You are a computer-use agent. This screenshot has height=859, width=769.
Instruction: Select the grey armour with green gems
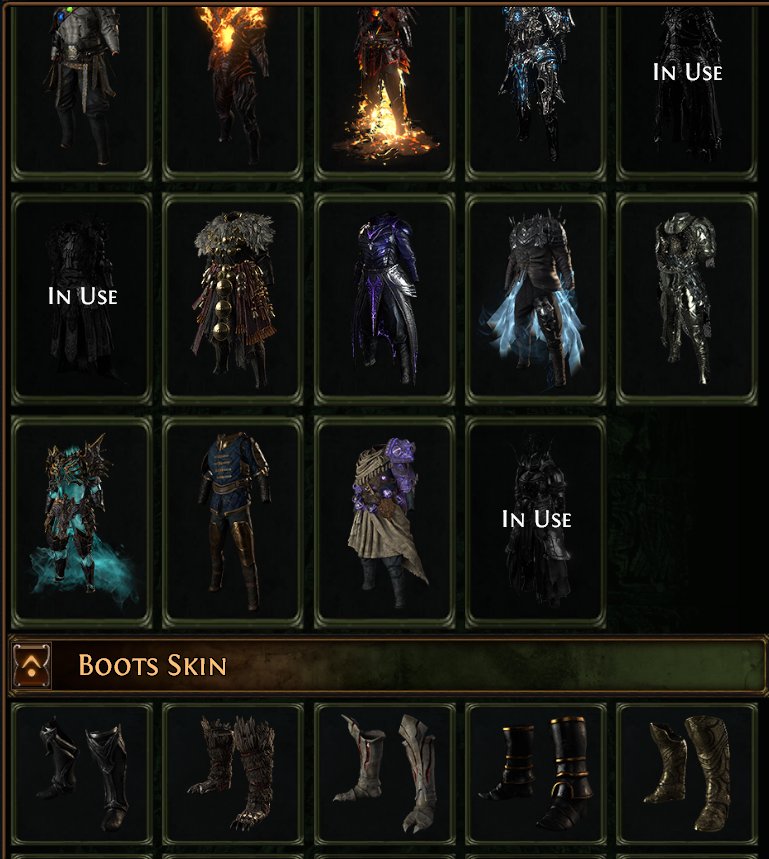[82, 90]
